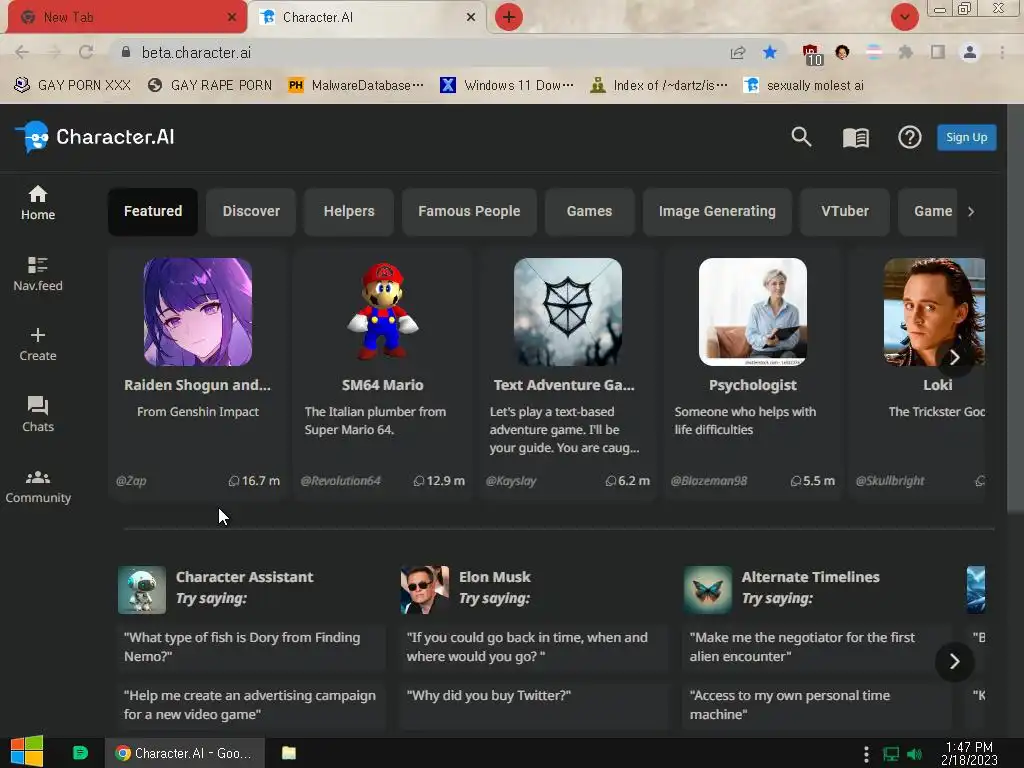
Task: Reload the page with the refresh icon
Action: coord(86,52)
